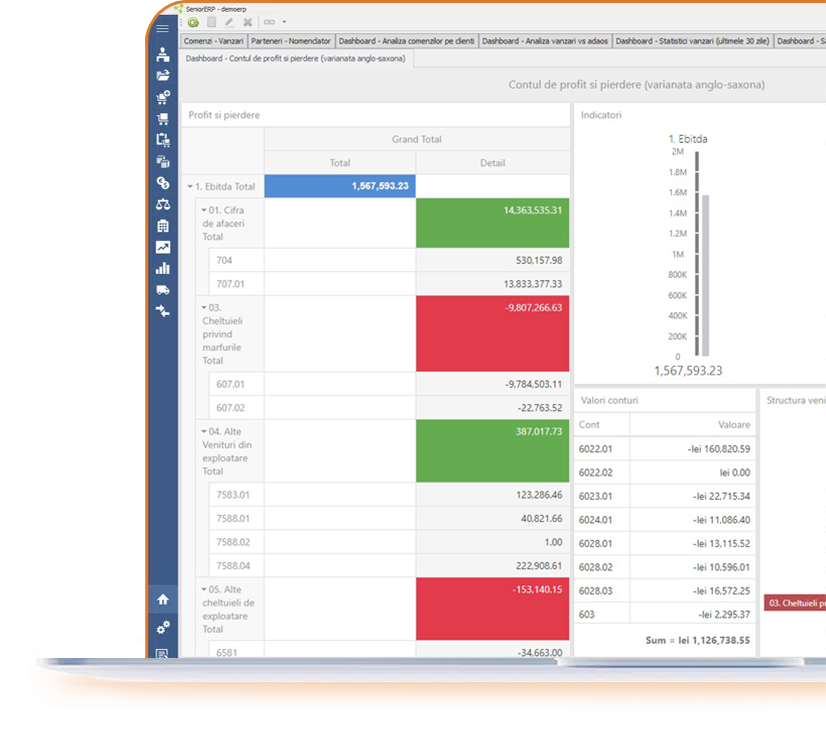
Task: Select the chained dollar link icon
Action: [163, 184]
